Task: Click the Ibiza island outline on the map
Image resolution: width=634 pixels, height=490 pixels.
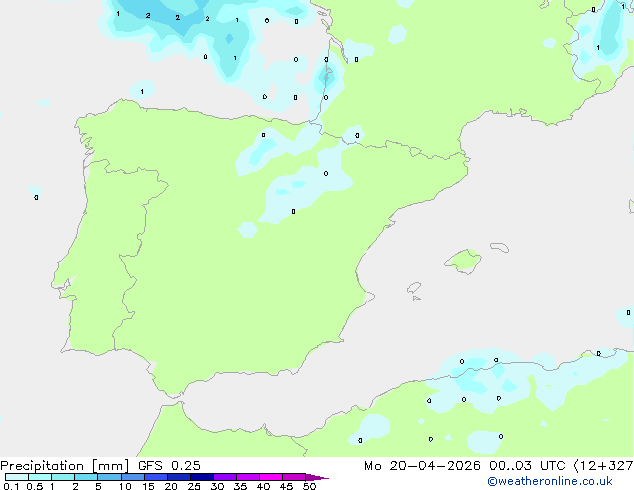Action: (x=414, y=288)
